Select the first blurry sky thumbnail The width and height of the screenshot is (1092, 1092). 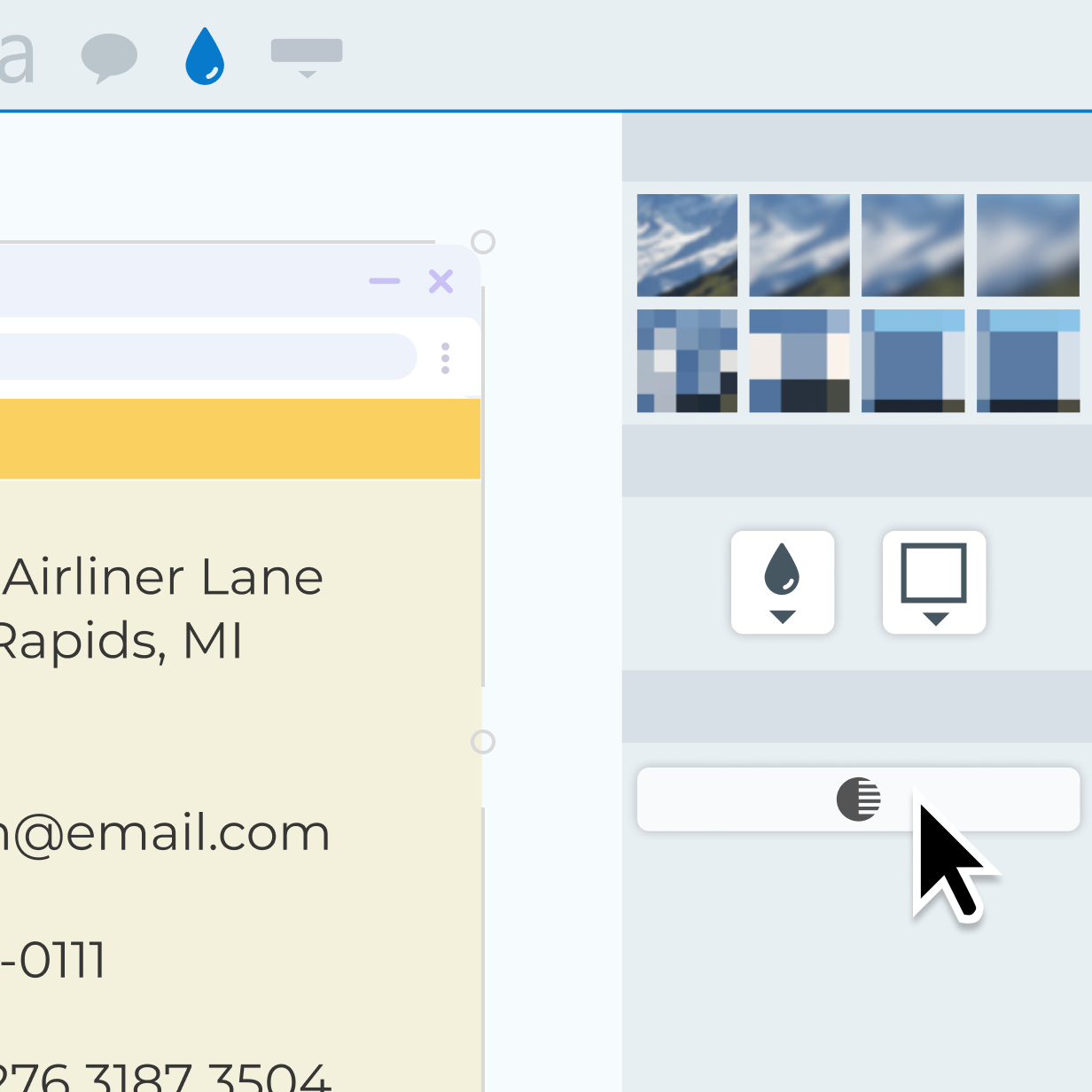(x=687, y=245)
